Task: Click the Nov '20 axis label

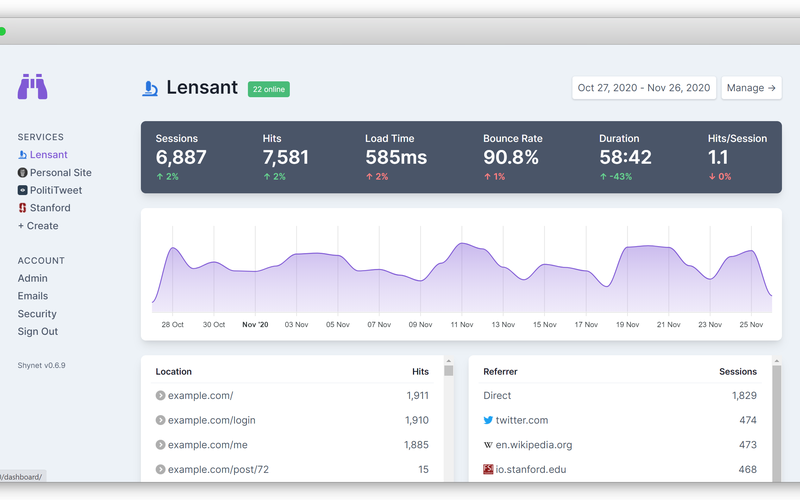Action: 255,324
